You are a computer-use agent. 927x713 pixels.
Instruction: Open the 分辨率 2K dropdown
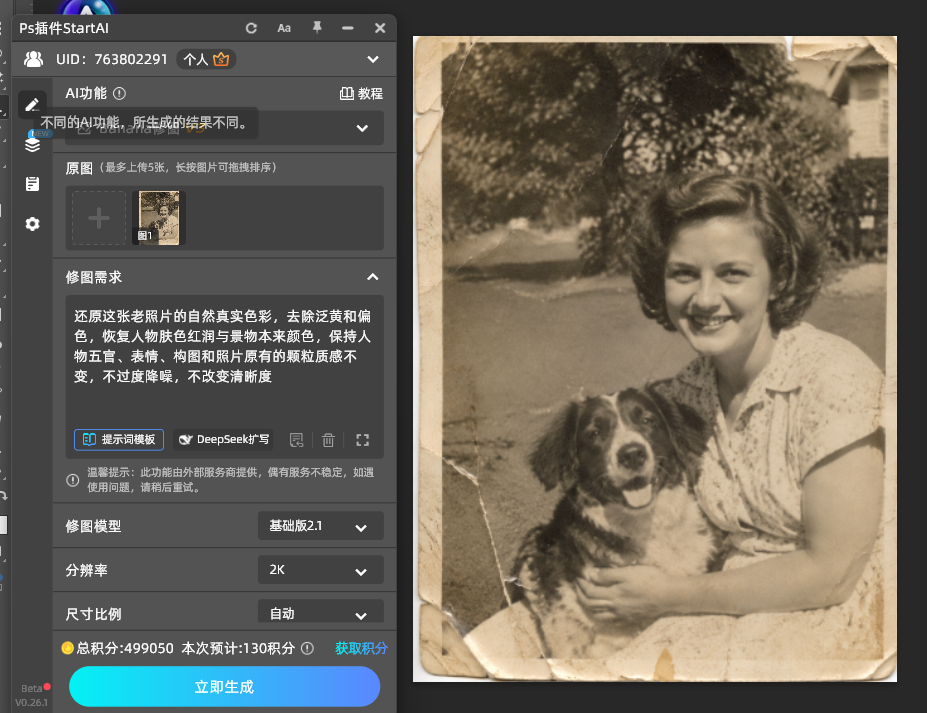click(x=320, y=570)
